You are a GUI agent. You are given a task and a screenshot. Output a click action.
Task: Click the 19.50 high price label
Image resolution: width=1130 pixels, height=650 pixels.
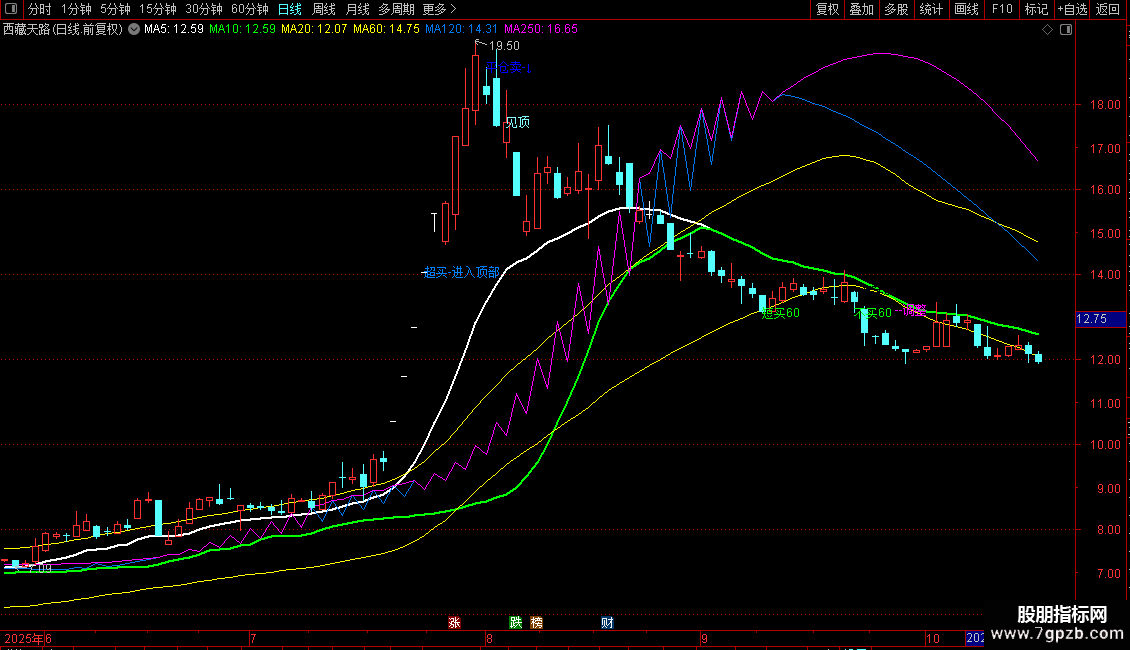coord(504,46)
